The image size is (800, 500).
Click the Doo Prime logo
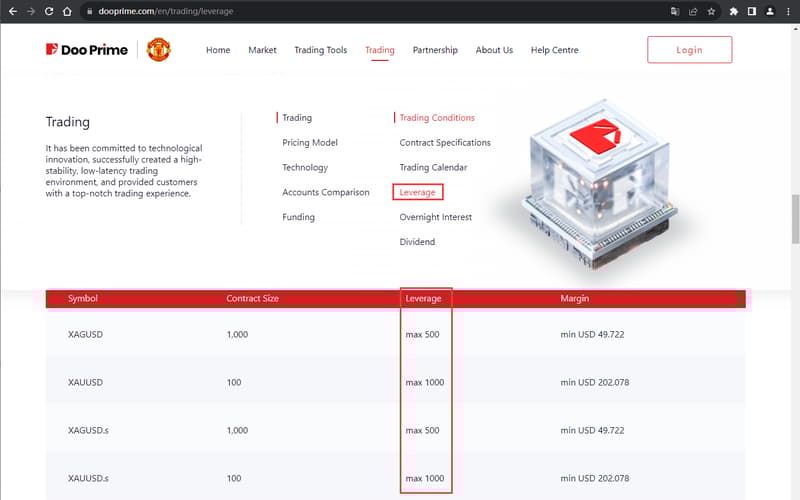(88, 50)
